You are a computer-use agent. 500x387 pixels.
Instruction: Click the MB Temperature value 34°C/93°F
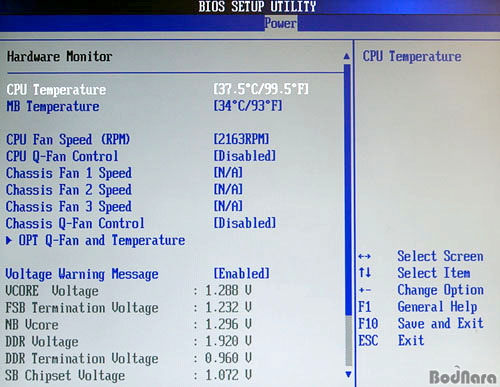[x=248, y=106]
